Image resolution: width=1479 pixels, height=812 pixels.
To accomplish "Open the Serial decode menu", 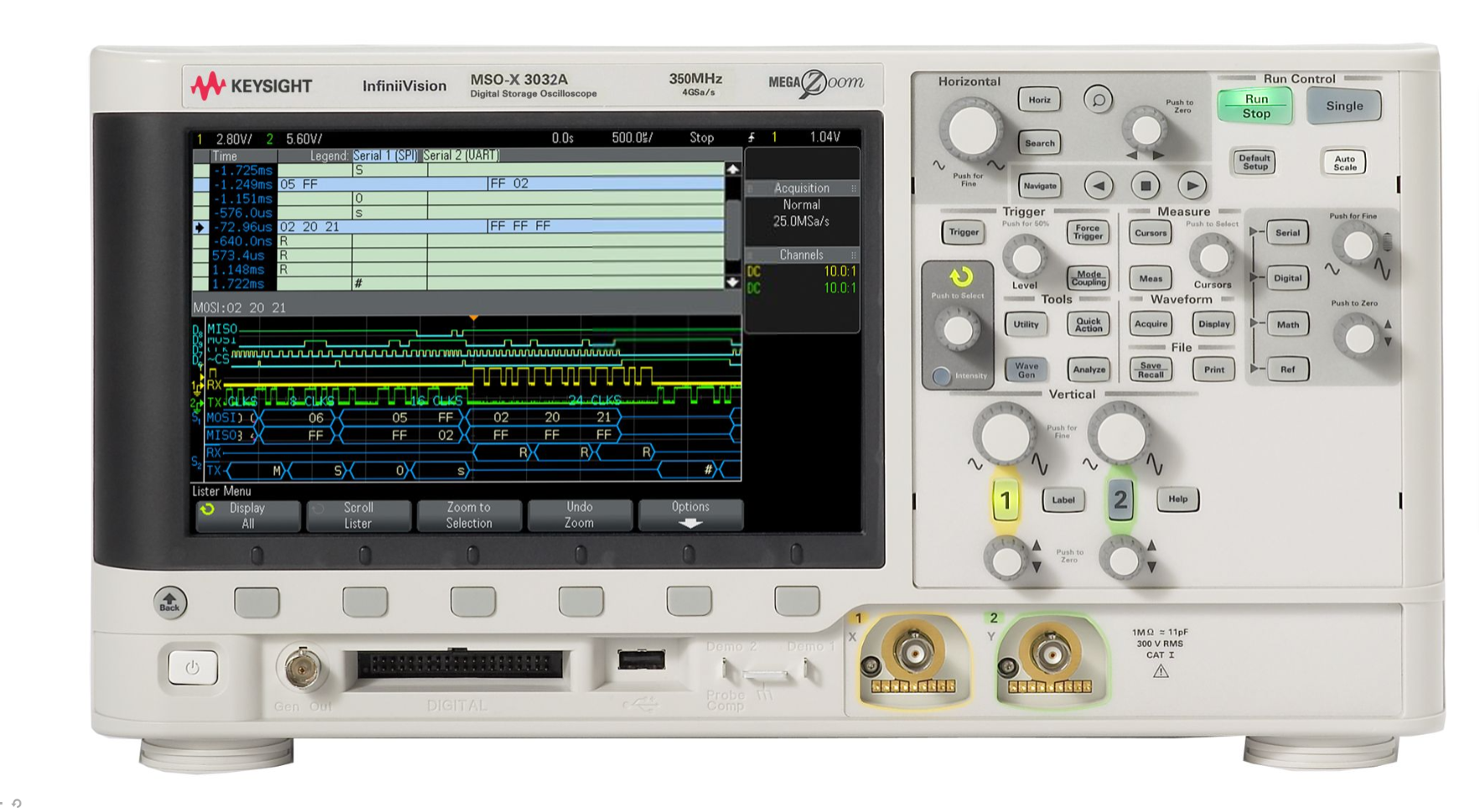I will (x=1286, y=232).
